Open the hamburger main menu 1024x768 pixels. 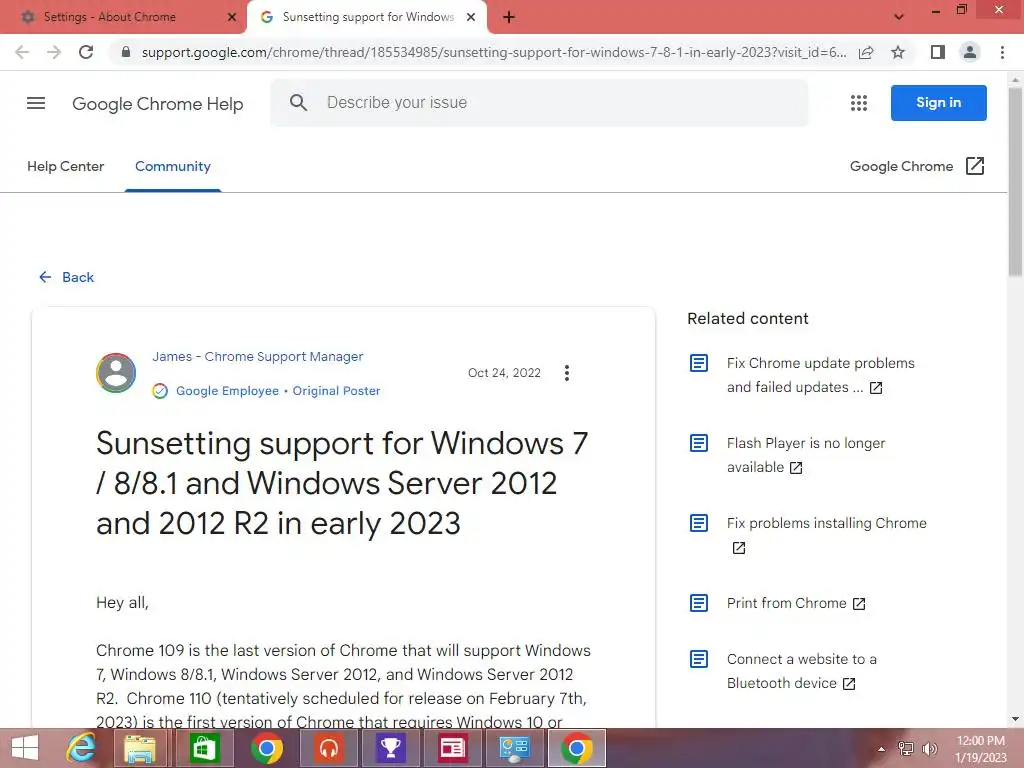(36, 103)
